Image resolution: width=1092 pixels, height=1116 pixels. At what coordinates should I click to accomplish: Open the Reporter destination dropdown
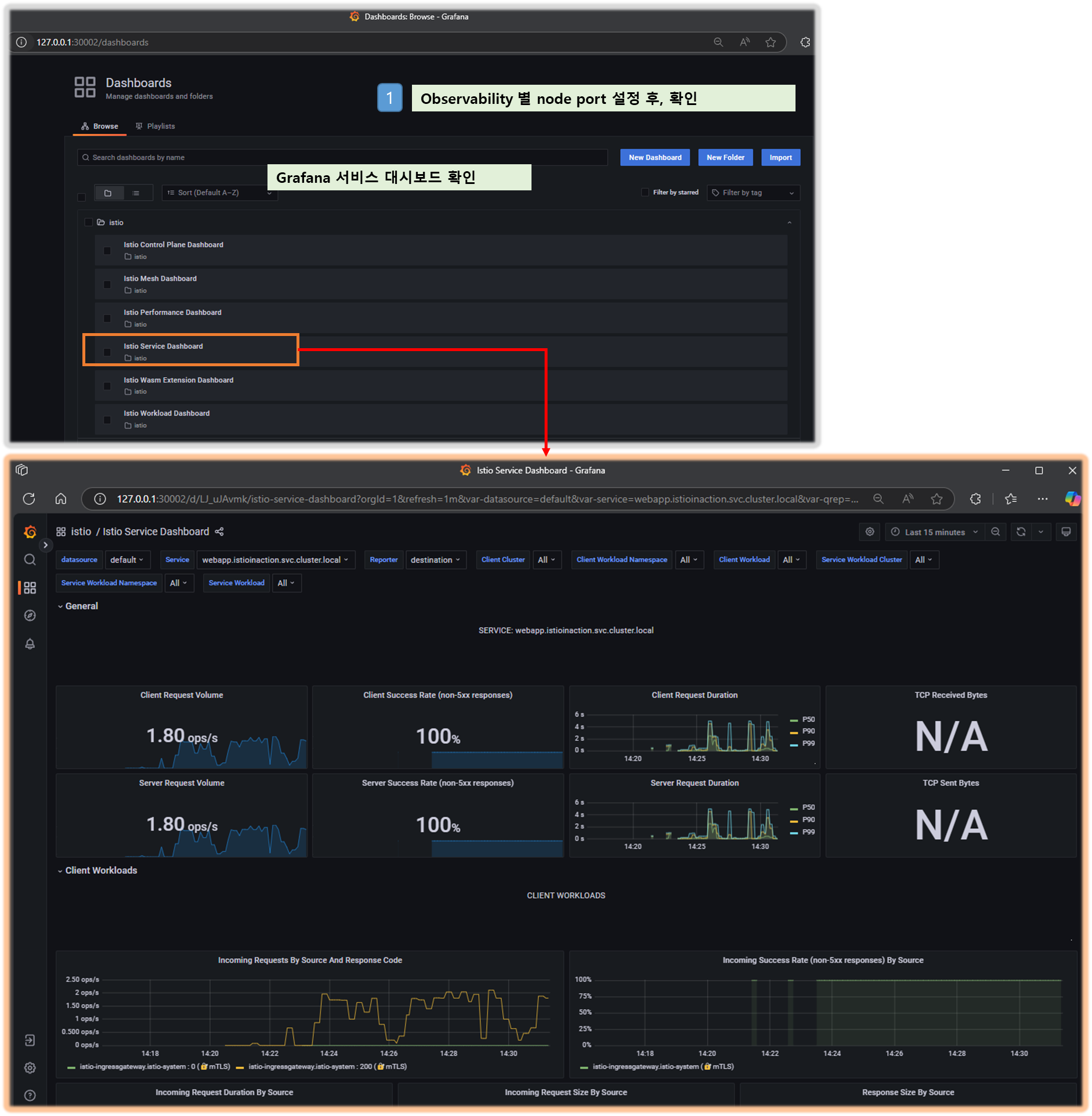click(x=436, y=559)
